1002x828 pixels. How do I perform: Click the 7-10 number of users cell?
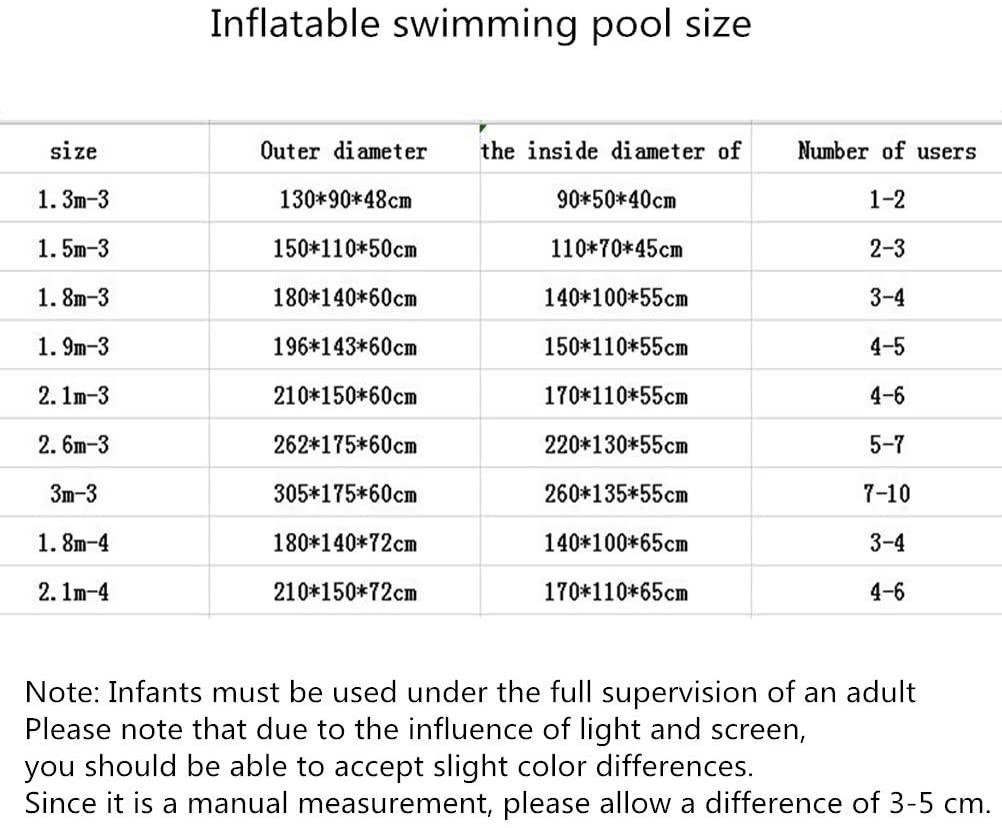[x=886, y=494]
